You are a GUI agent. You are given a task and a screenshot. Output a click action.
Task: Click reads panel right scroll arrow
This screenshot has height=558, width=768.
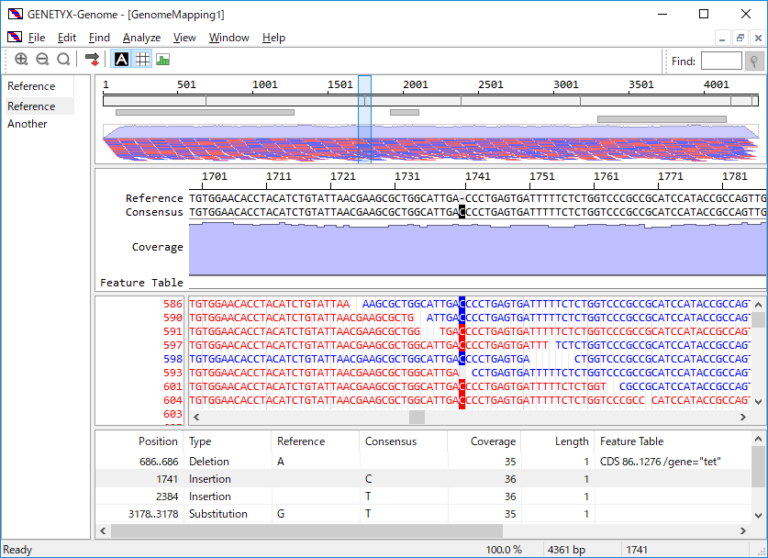point(743,417)
